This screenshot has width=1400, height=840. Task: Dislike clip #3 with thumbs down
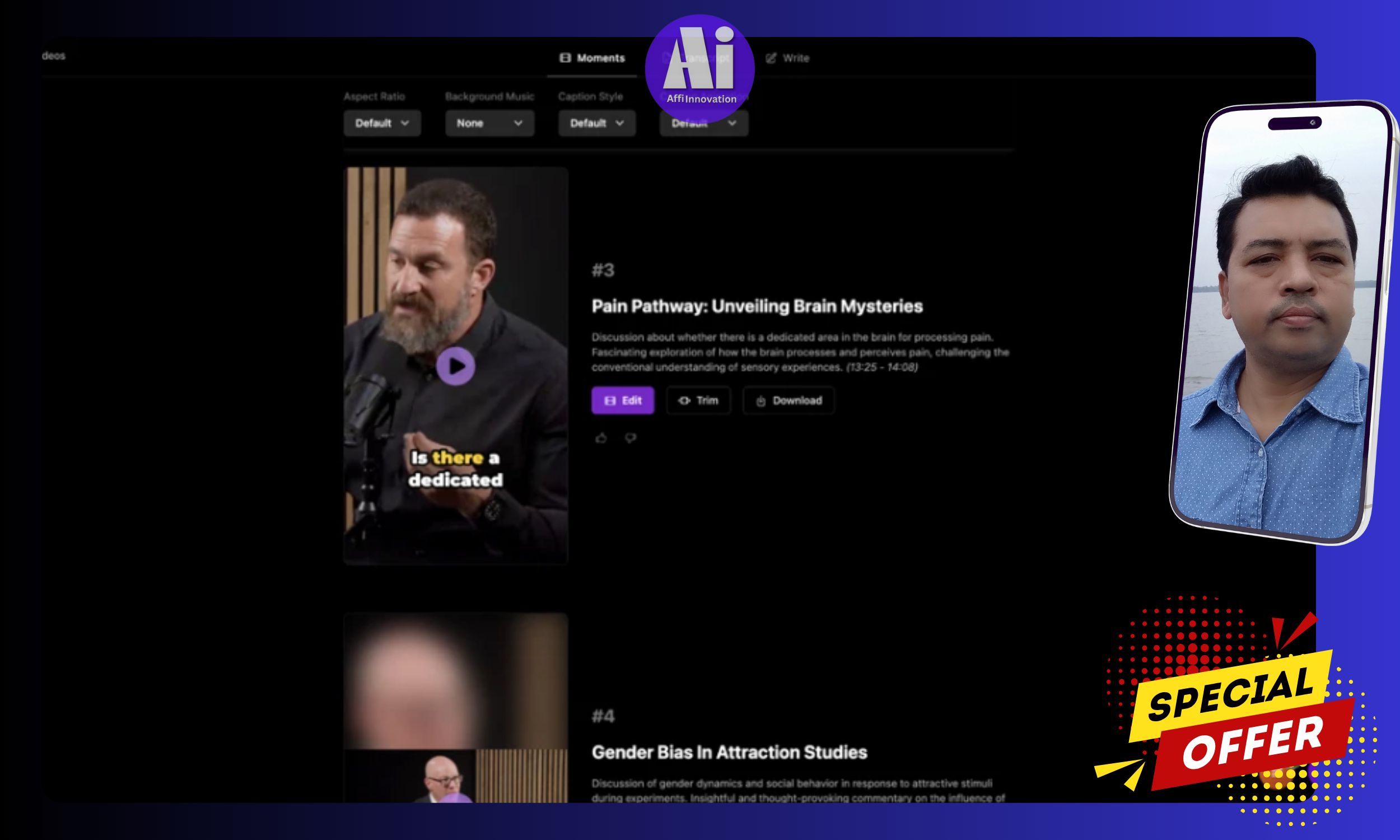pos(631,437)
